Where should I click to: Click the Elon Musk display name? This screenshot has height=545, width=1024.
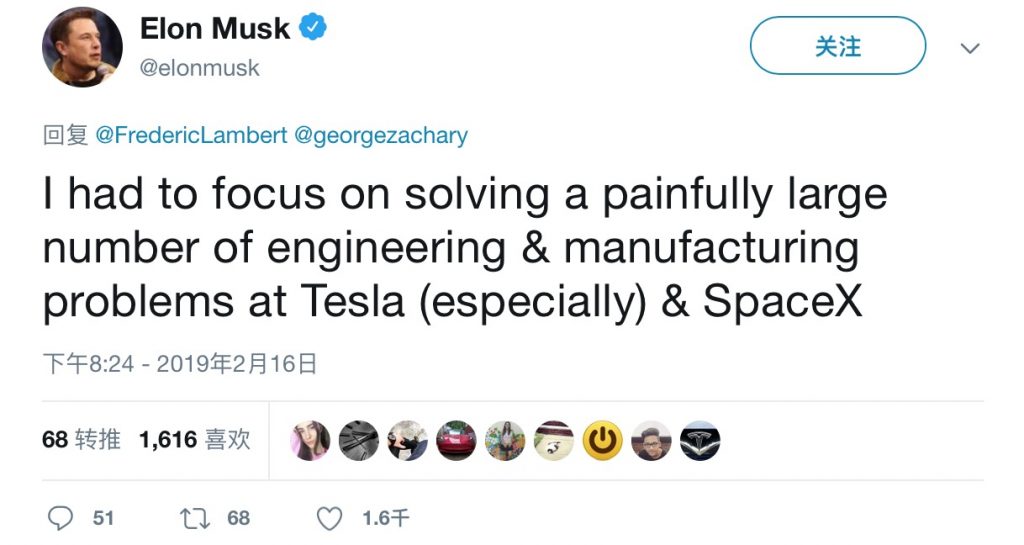(215, 29)
